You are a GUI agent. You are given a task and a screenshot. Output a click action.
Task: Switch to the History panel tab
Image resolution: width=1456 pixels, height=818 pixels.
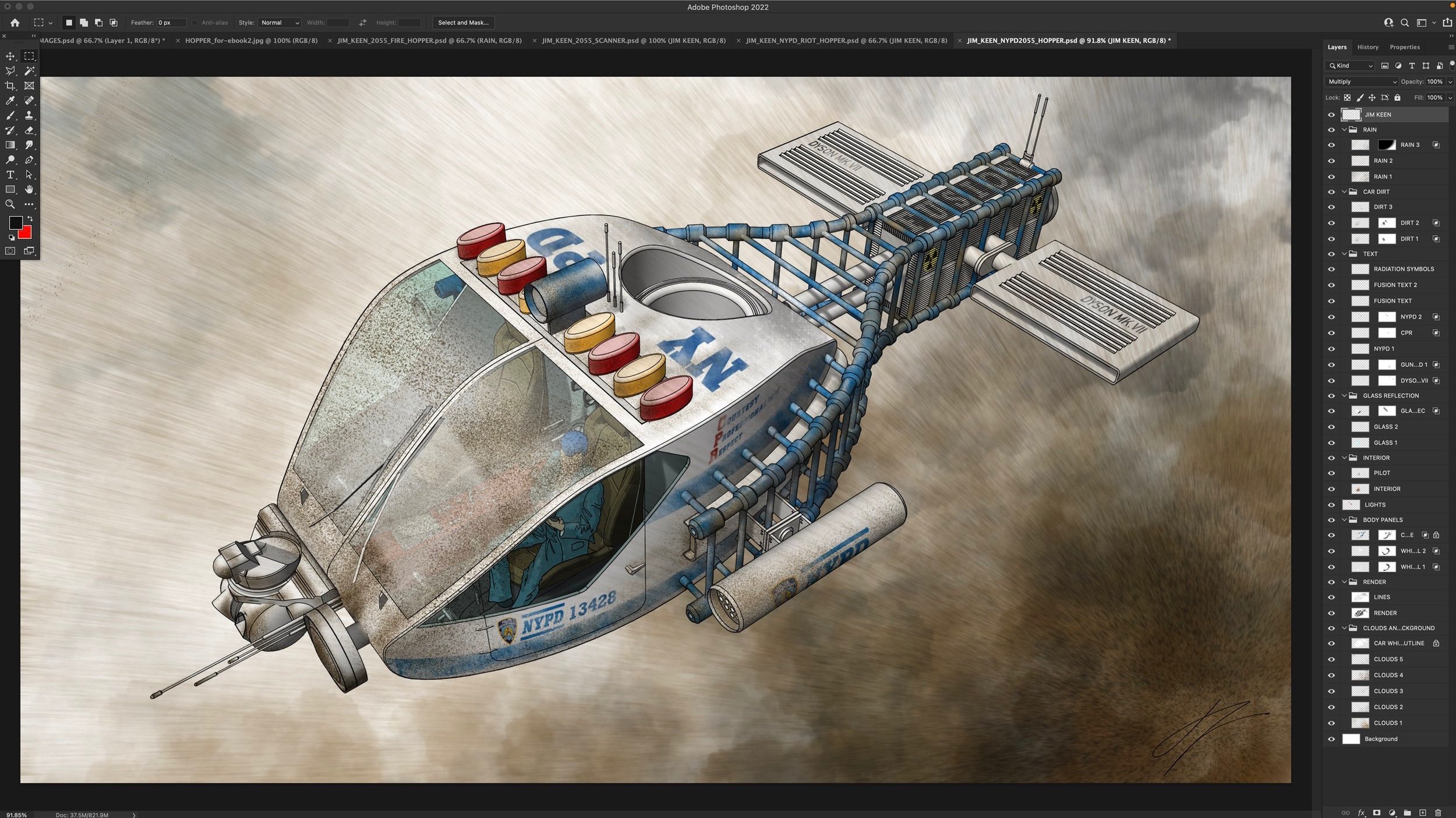[x=1367, y=47]
